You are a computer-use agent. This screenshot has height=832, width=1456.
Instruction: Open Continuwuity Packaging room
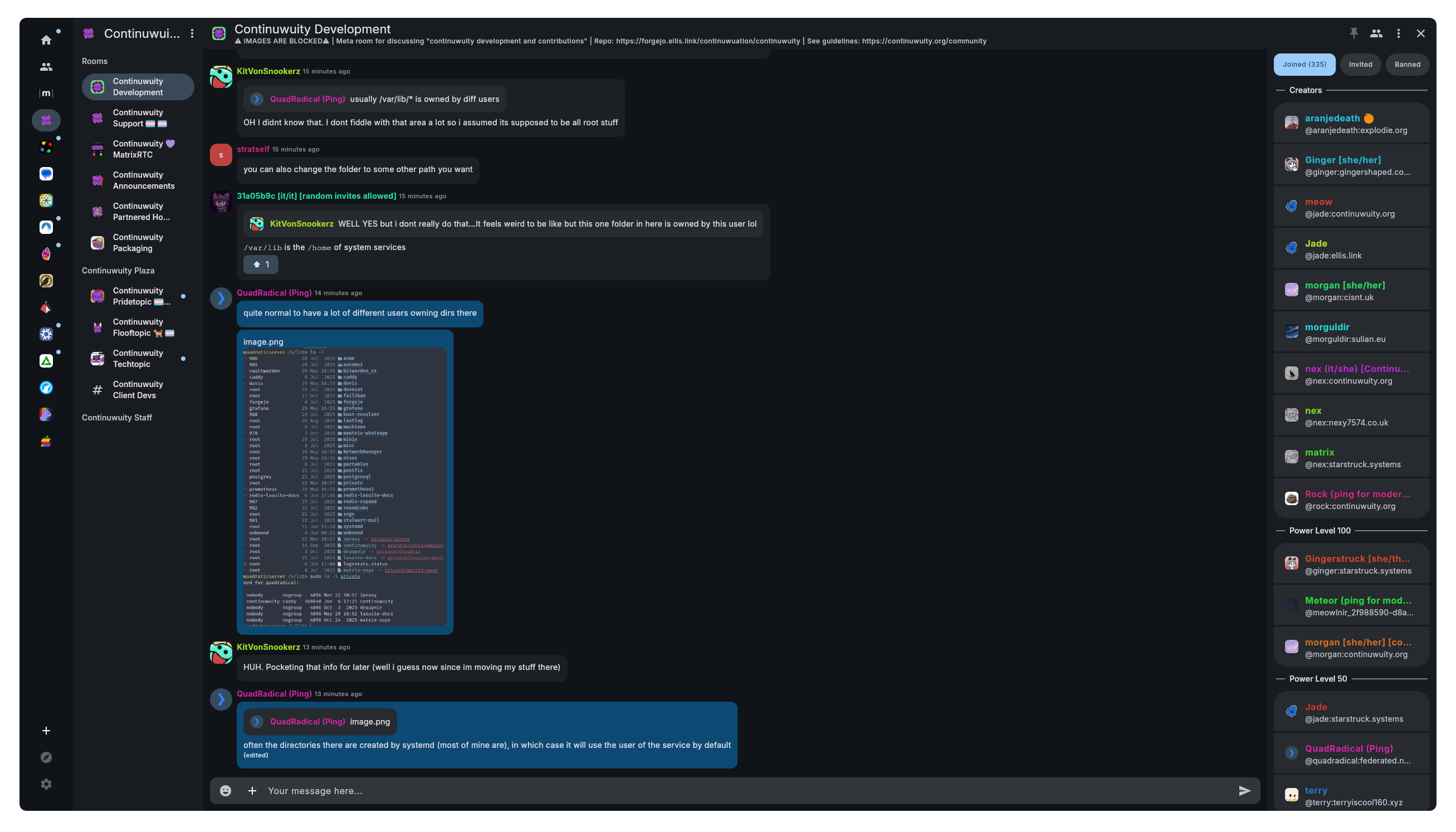point(138,243)
